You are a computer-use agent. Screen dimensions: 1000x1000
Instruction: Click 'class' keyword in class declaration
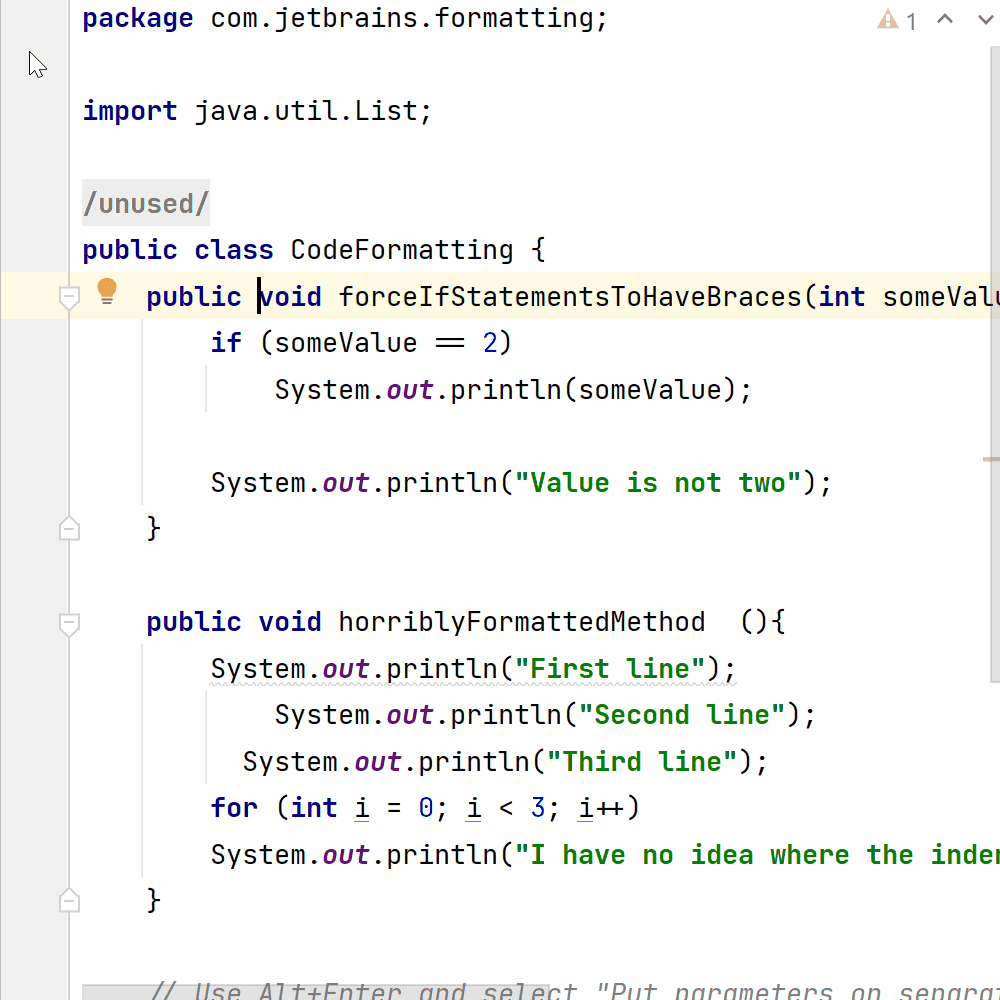click(x=234, y=250)
